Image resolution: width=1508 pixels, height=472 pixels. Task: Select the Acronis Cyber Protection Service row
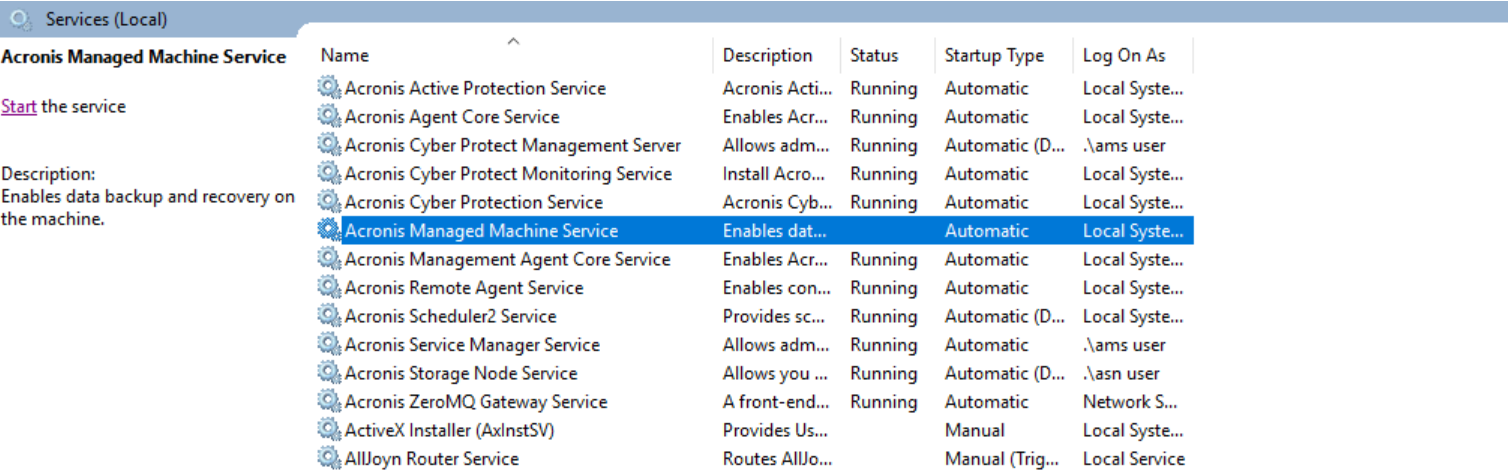[x=474, y=202]
